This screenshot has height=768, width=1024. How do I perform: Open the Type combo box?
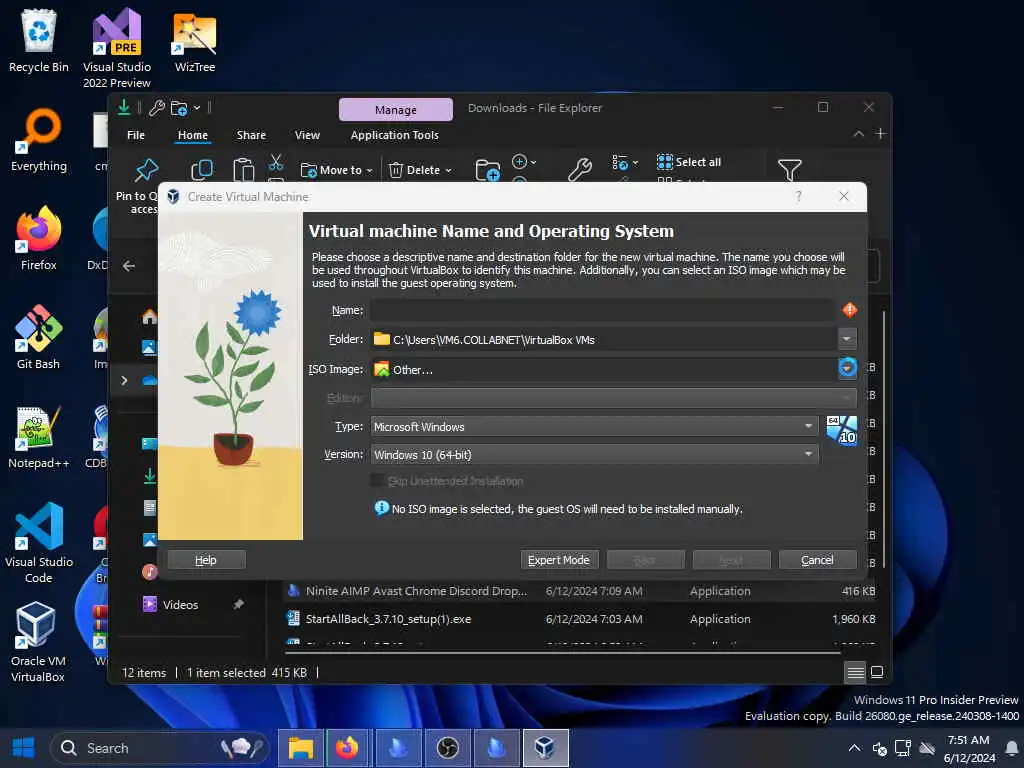coord(594,426)
